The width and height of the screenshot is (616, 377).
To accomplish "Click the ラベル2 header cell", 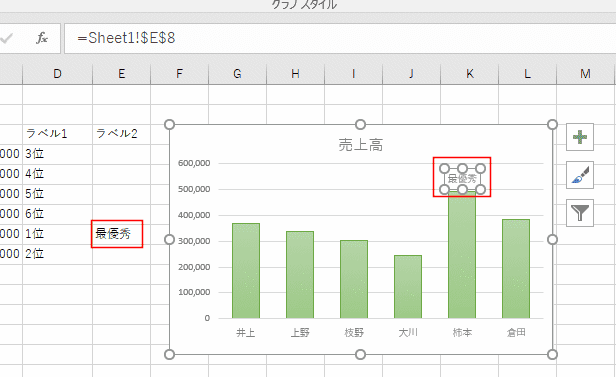I will (x=117, y=134).
